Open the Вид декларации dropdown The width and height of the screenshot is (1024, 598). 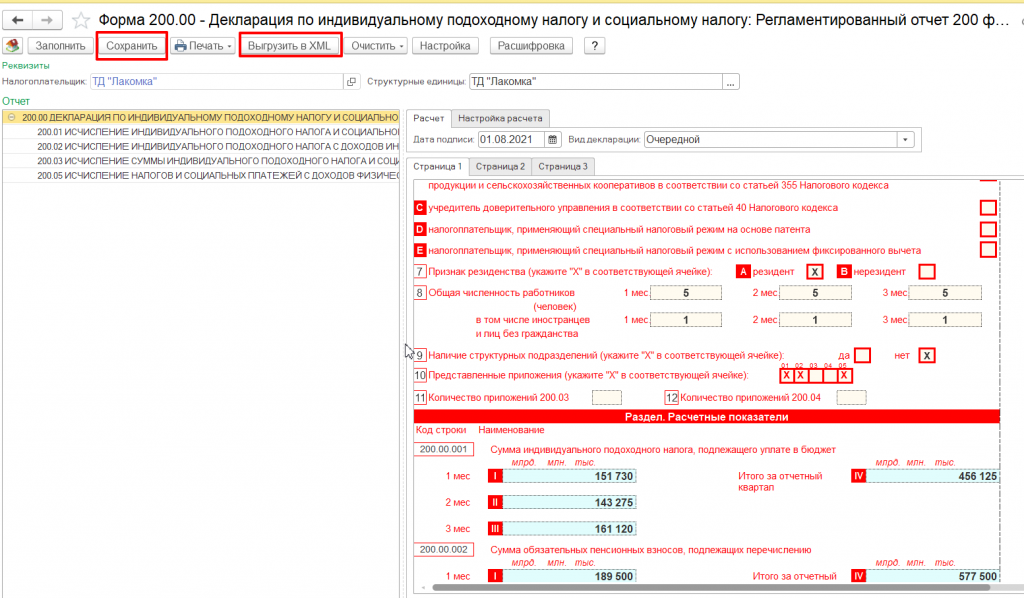click(x=905, y=140)
